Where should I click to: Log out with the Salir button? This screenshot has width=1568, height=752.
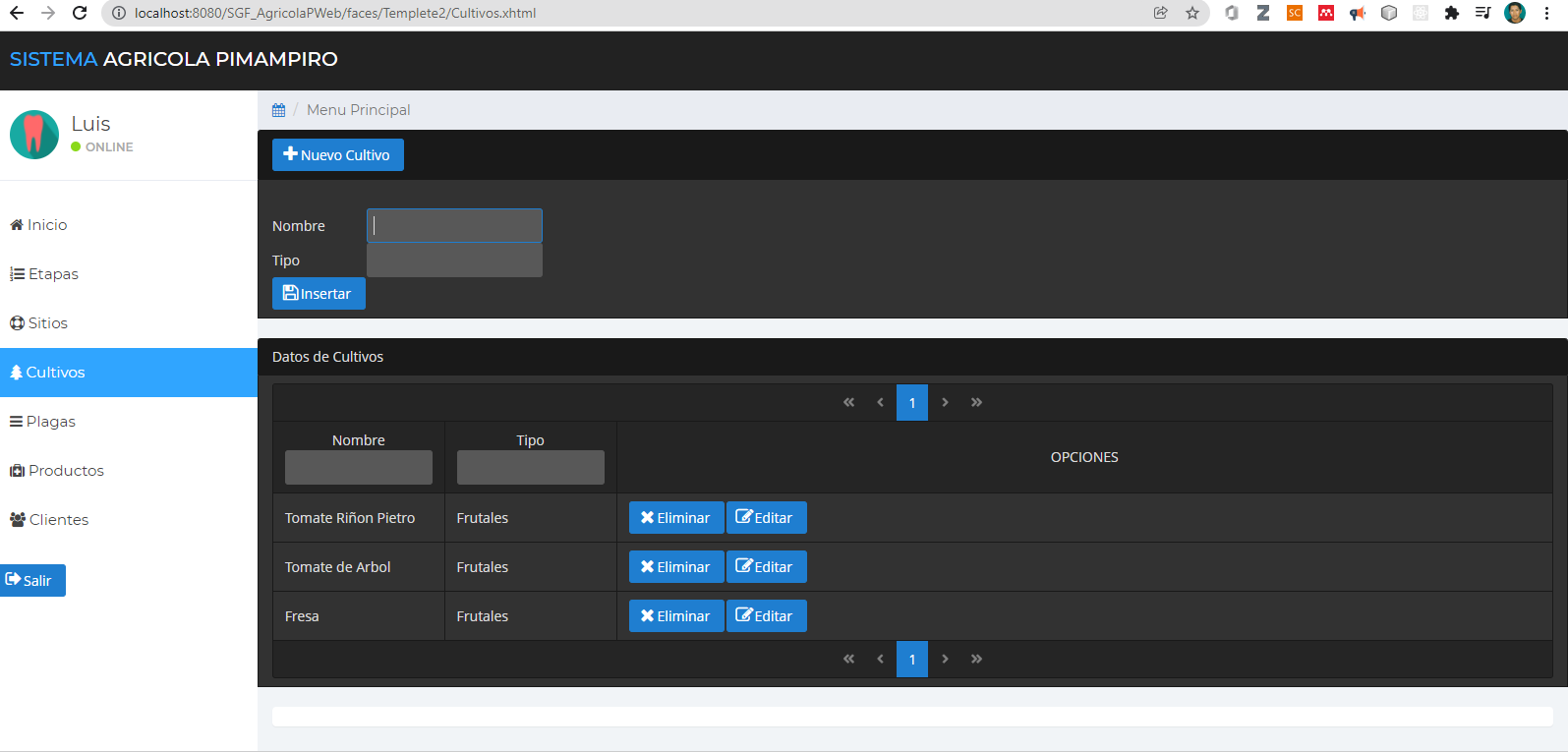pyautogui.click(x=32, y=581)
